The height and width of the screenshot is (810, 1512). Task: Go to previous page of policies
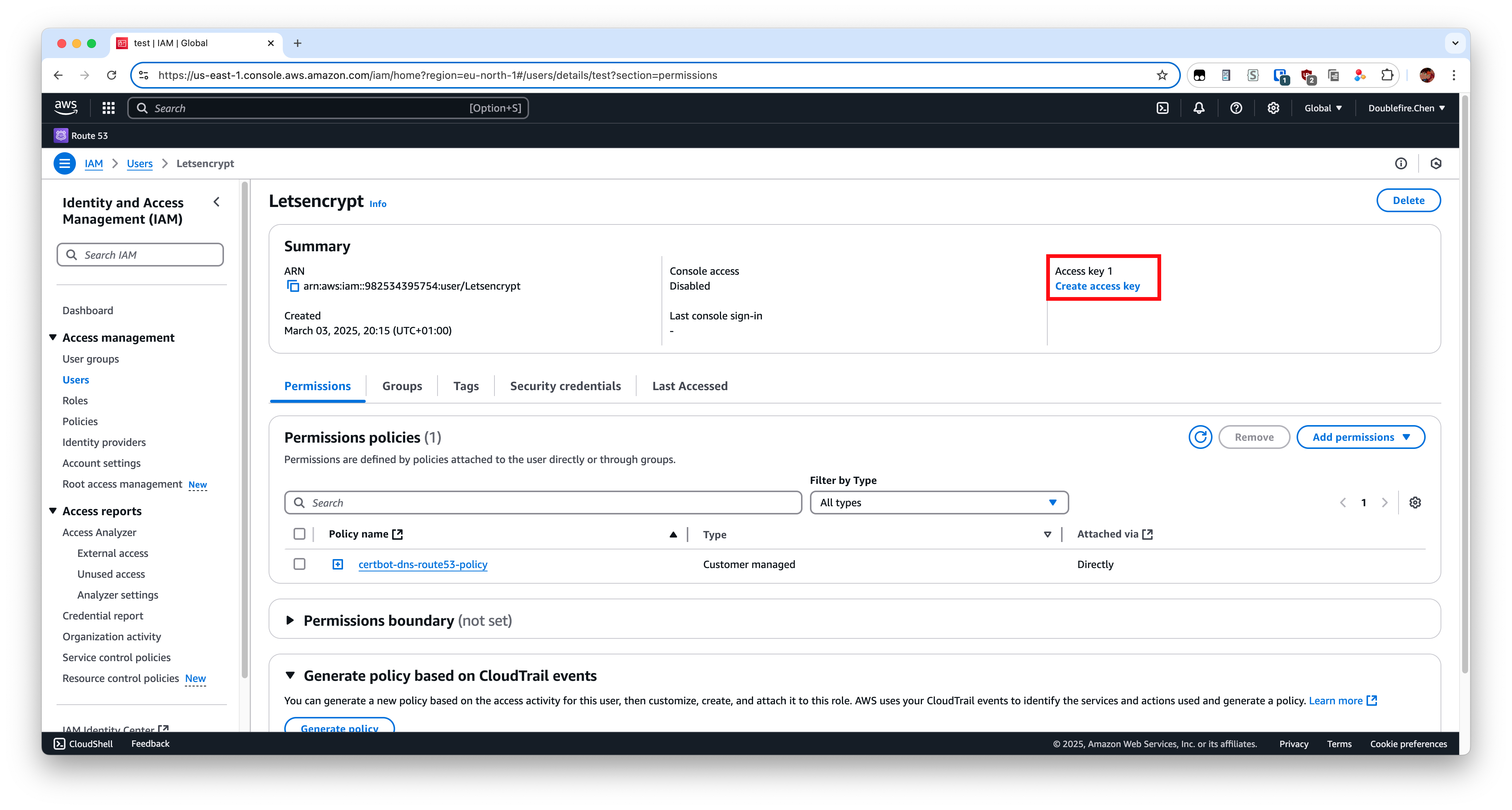tap(1343, 503)
